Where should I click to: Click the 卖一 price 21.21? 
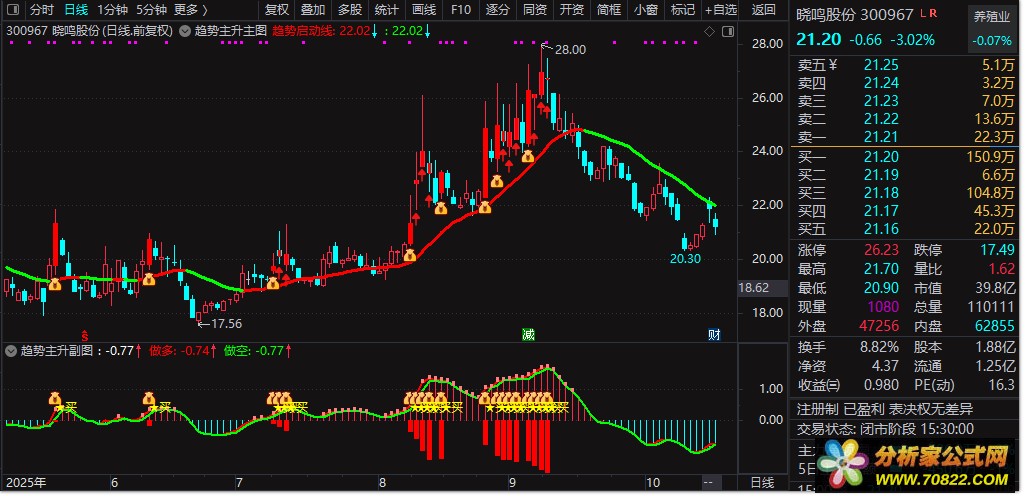click(881, 137)
